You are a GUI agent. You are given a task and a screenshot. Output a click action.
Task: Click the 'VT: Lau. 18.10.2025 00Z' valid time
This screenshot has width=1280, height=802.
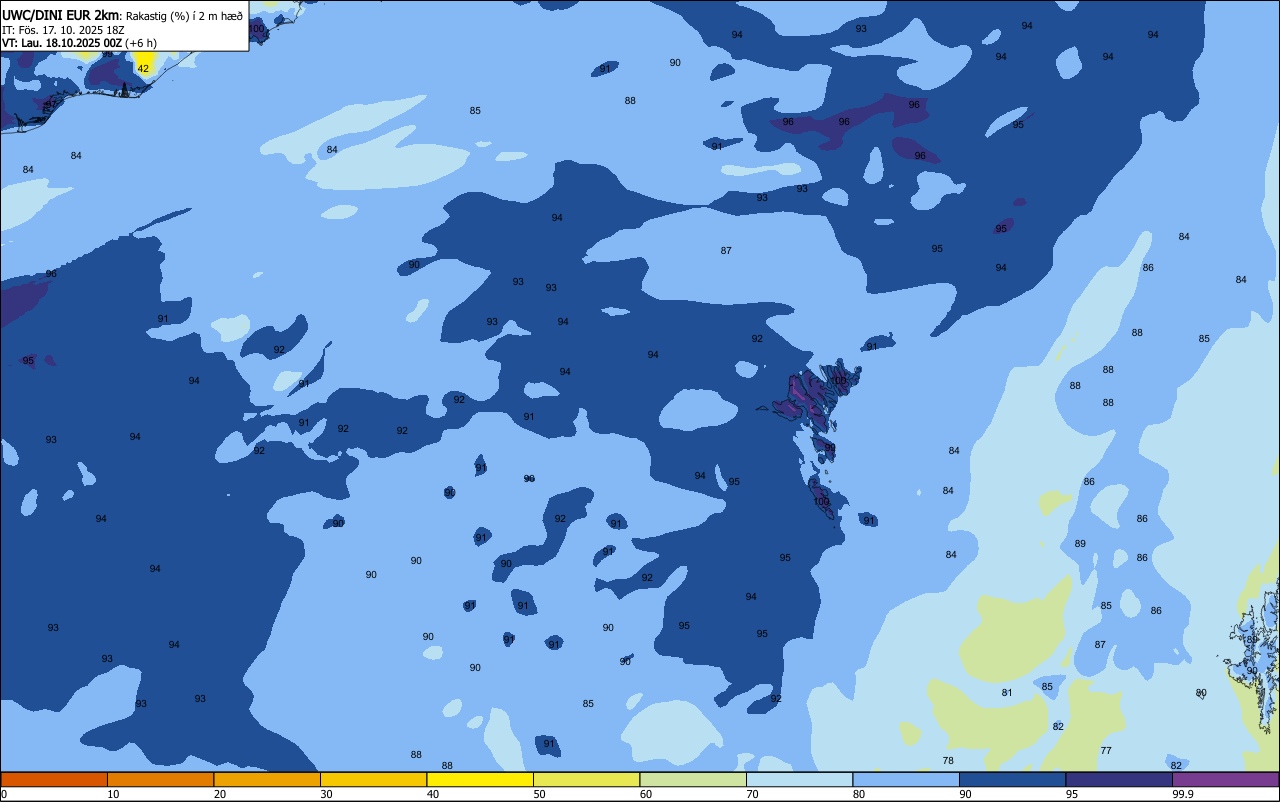(61, 43)
